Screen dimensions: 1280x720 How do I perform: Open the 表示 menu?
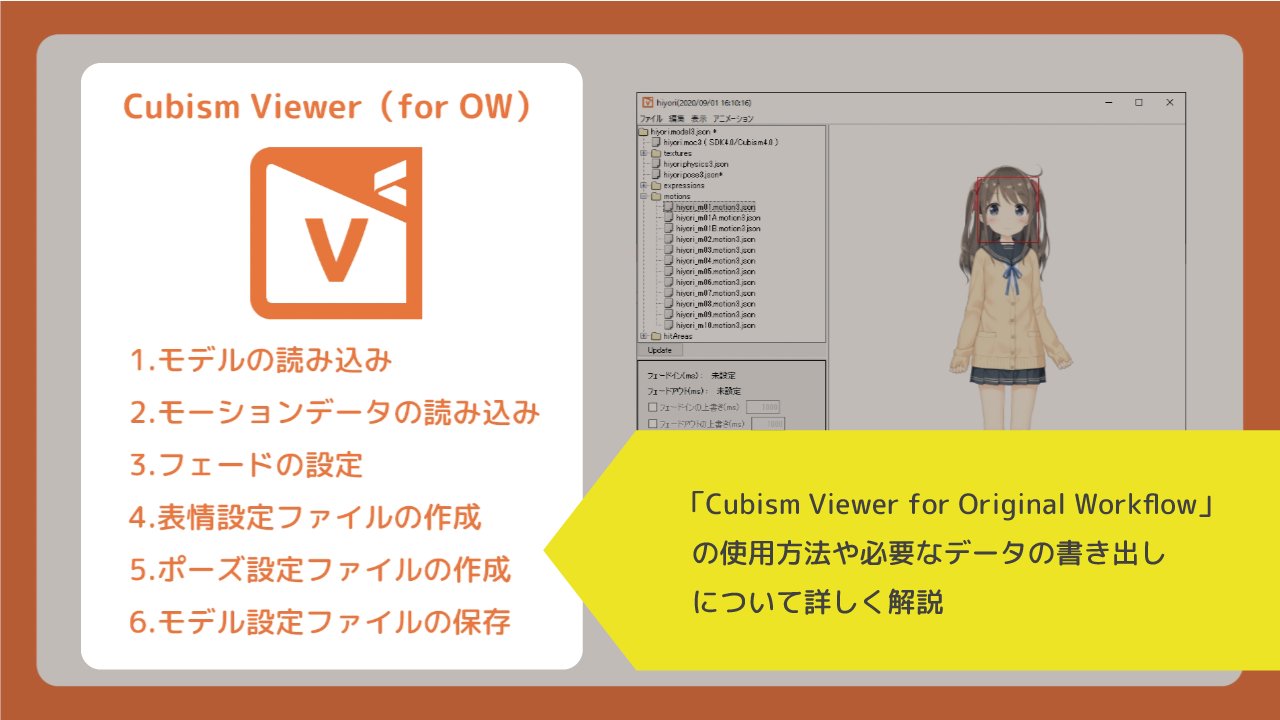(x=699, y=118)
